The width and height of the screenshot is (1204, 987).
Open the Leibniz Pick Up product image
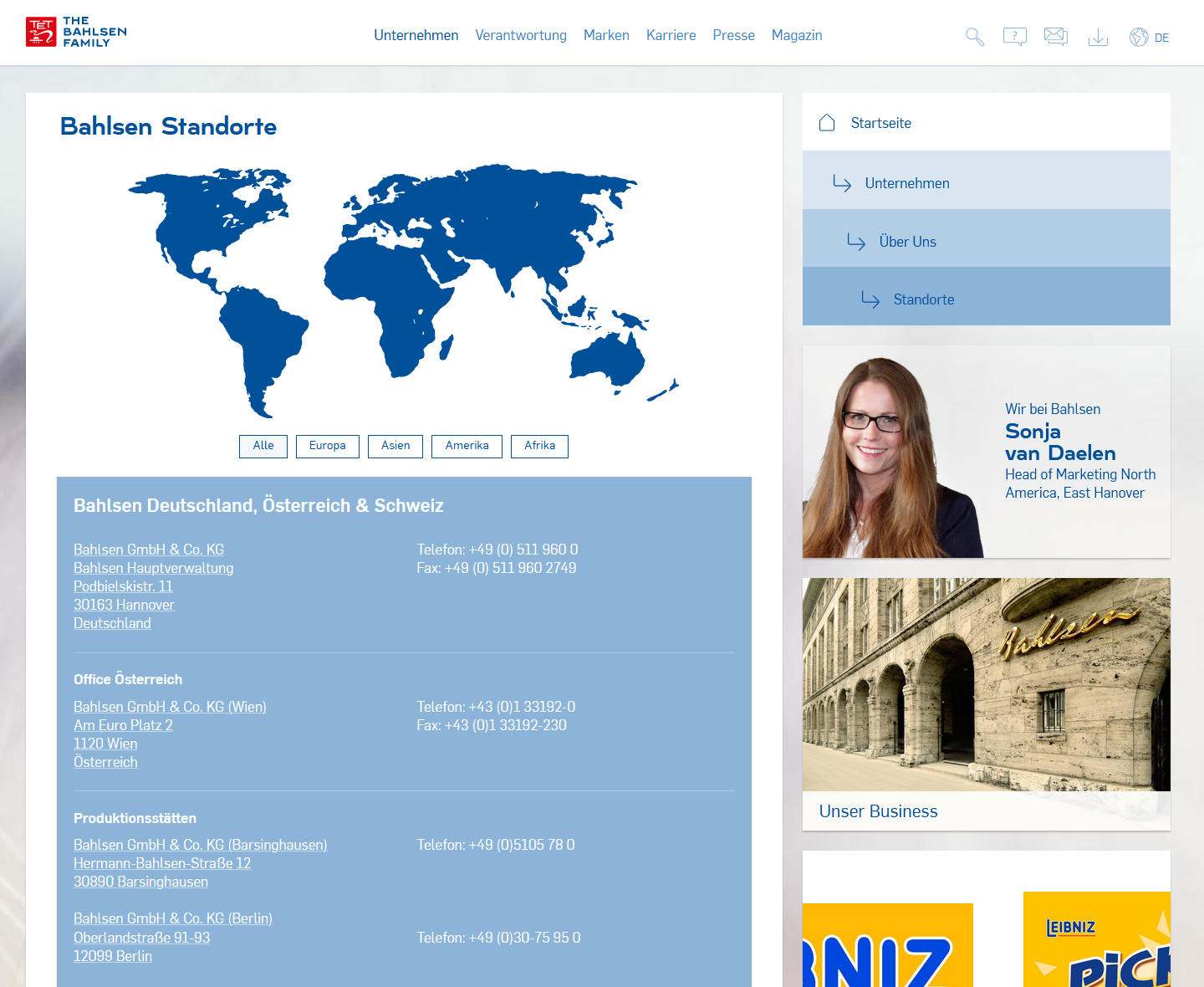coord(1097,939)
